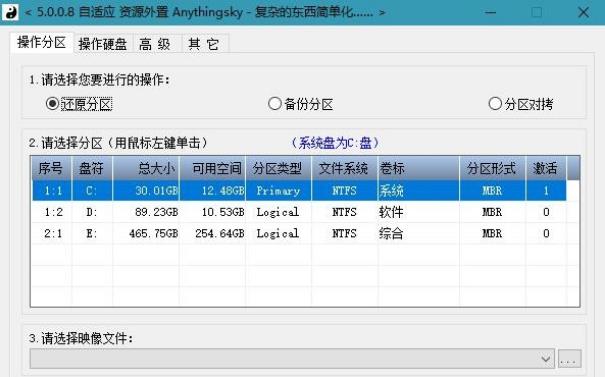Viewport: 605px width, 377px height.
Task: Click the 卷标 column header
Action: pyautogui.click(x=419, y=168)
